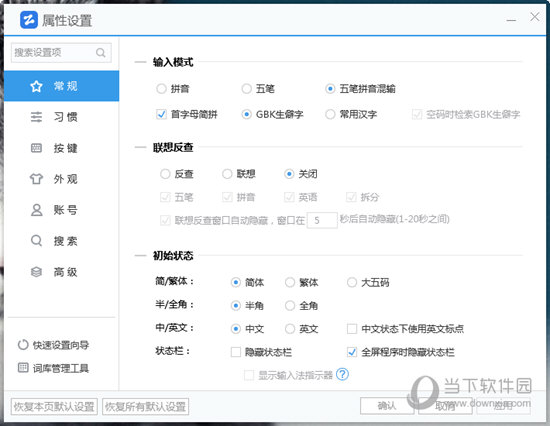550x426 pixels.
Task: Open the help question mark icon
Action: (342, 374)
